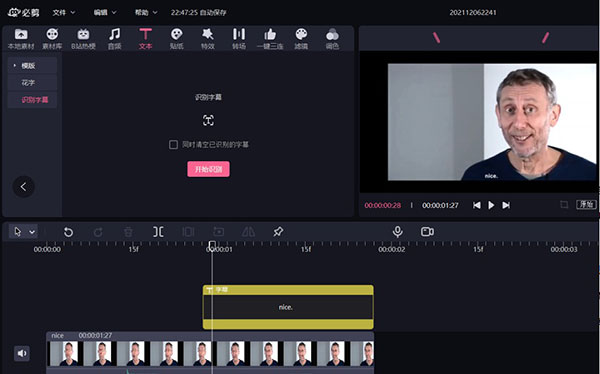This screenshot has height=374, width=600.
Task: Play the preview video
Action: coord(491,206)
